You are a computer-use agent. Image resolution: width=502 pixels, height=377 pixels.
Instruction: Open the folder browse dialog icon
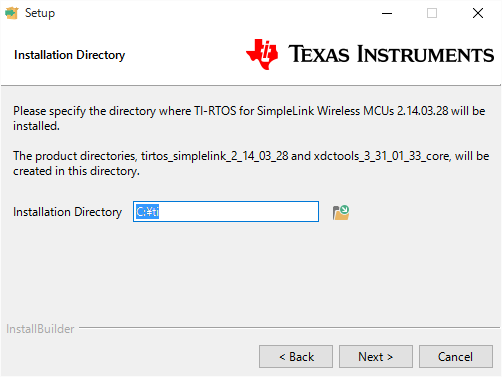(341, 212)
